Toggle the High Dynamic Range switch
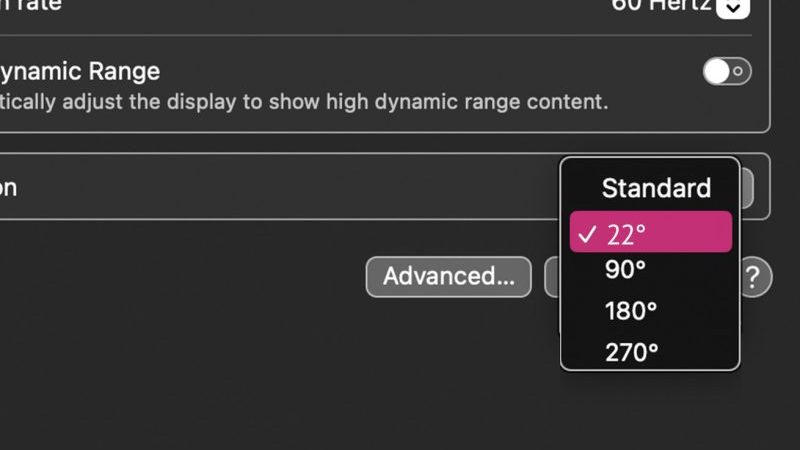 click(727, 71)
